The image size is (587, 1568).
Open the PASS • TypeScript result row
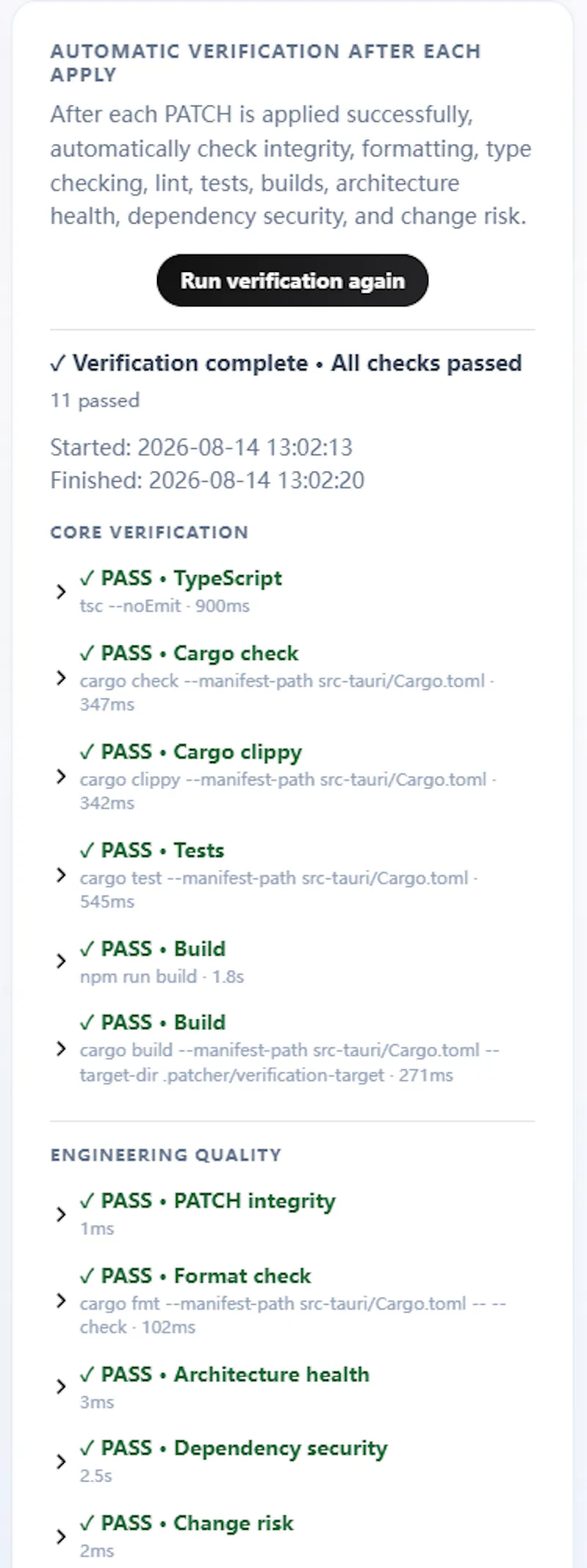tap(293, 591)
